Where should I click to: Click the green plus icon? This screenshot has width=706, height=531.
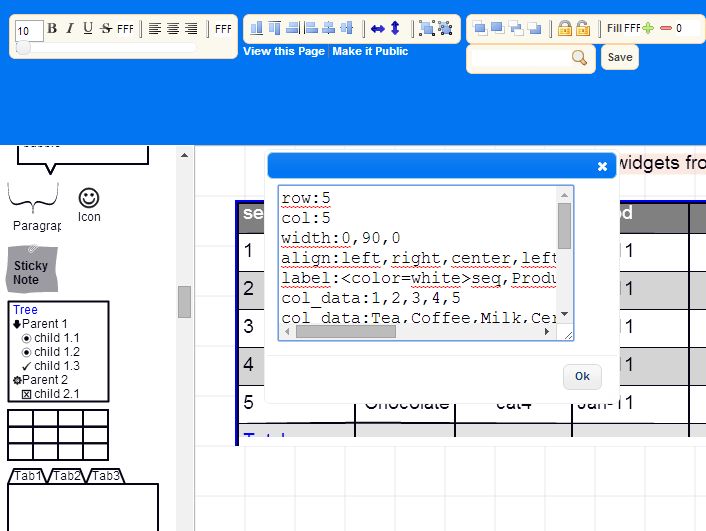click(648, 29)
